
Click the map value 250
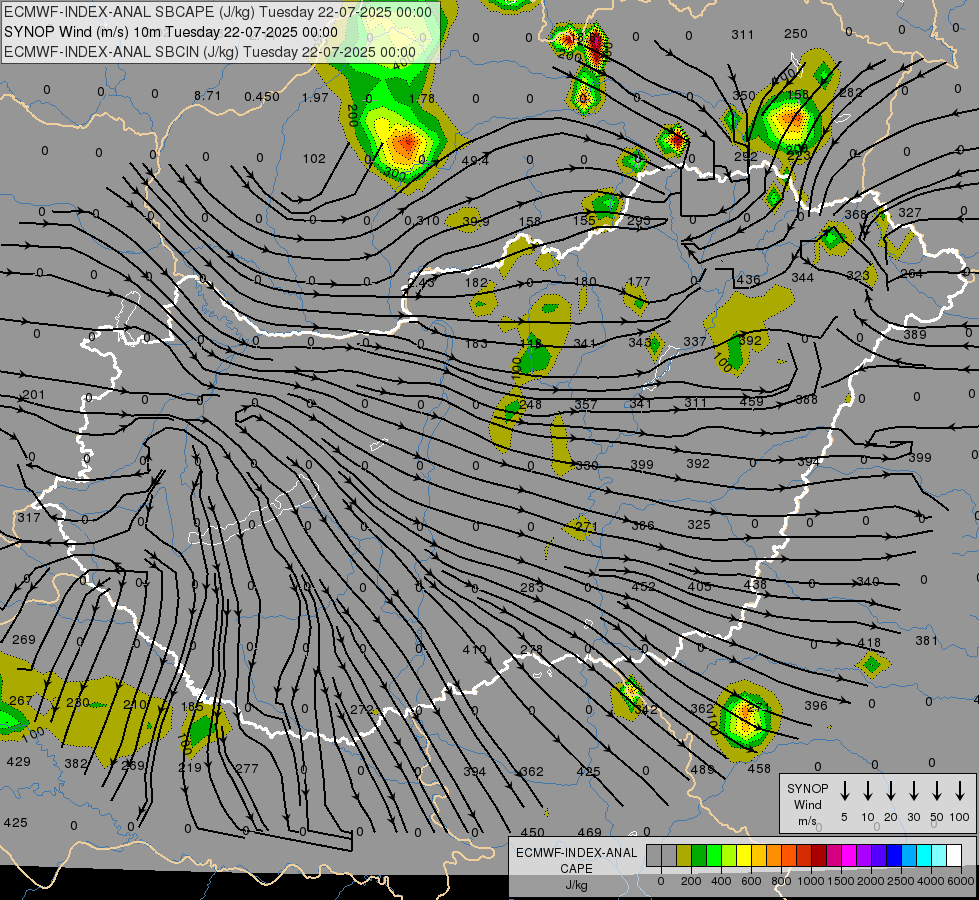[795, 34]
